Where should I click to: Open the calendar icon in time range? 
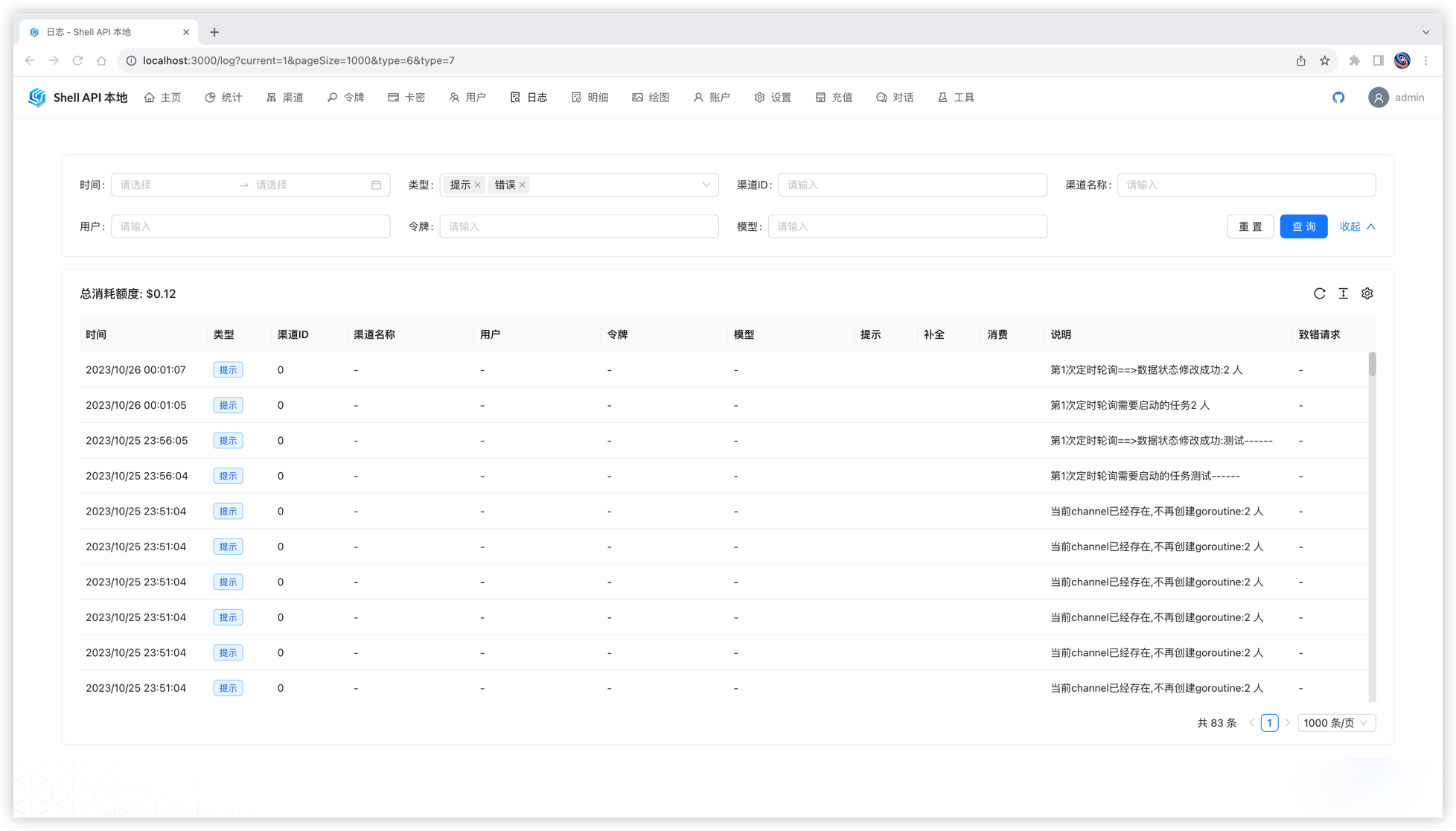click(376, 185)
